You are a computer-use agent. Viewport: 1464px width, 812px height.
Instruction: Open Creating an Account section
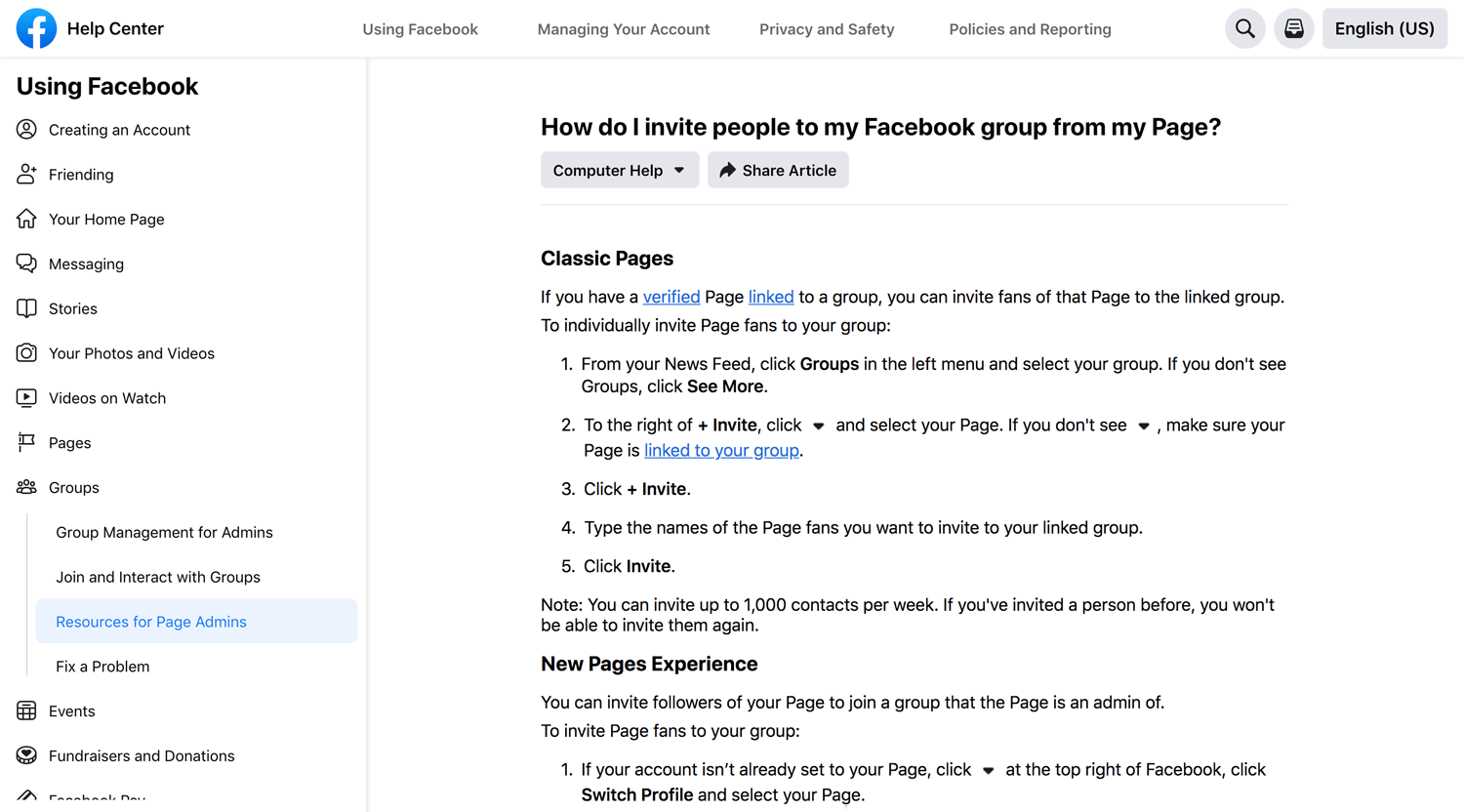119,130
